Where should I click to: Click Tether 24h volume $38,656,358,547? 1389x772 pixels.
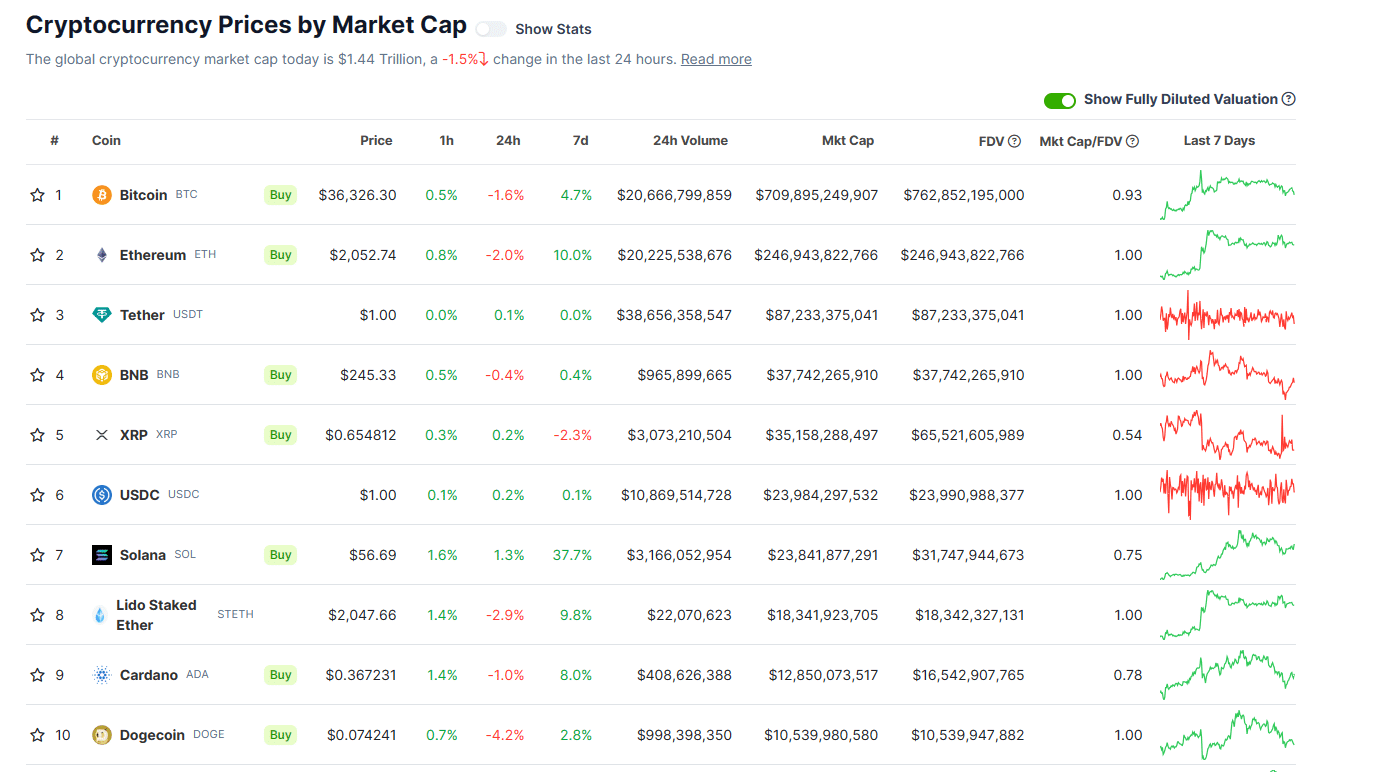(x=675, y=315)
